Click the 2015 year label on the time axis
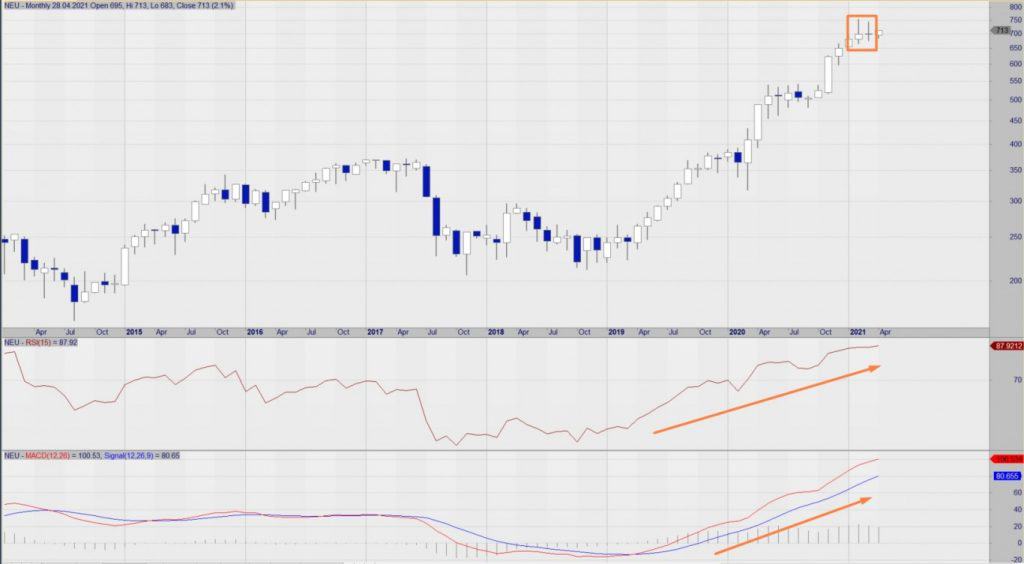This screenshot has height=564, width=1024. pos(134,331)
